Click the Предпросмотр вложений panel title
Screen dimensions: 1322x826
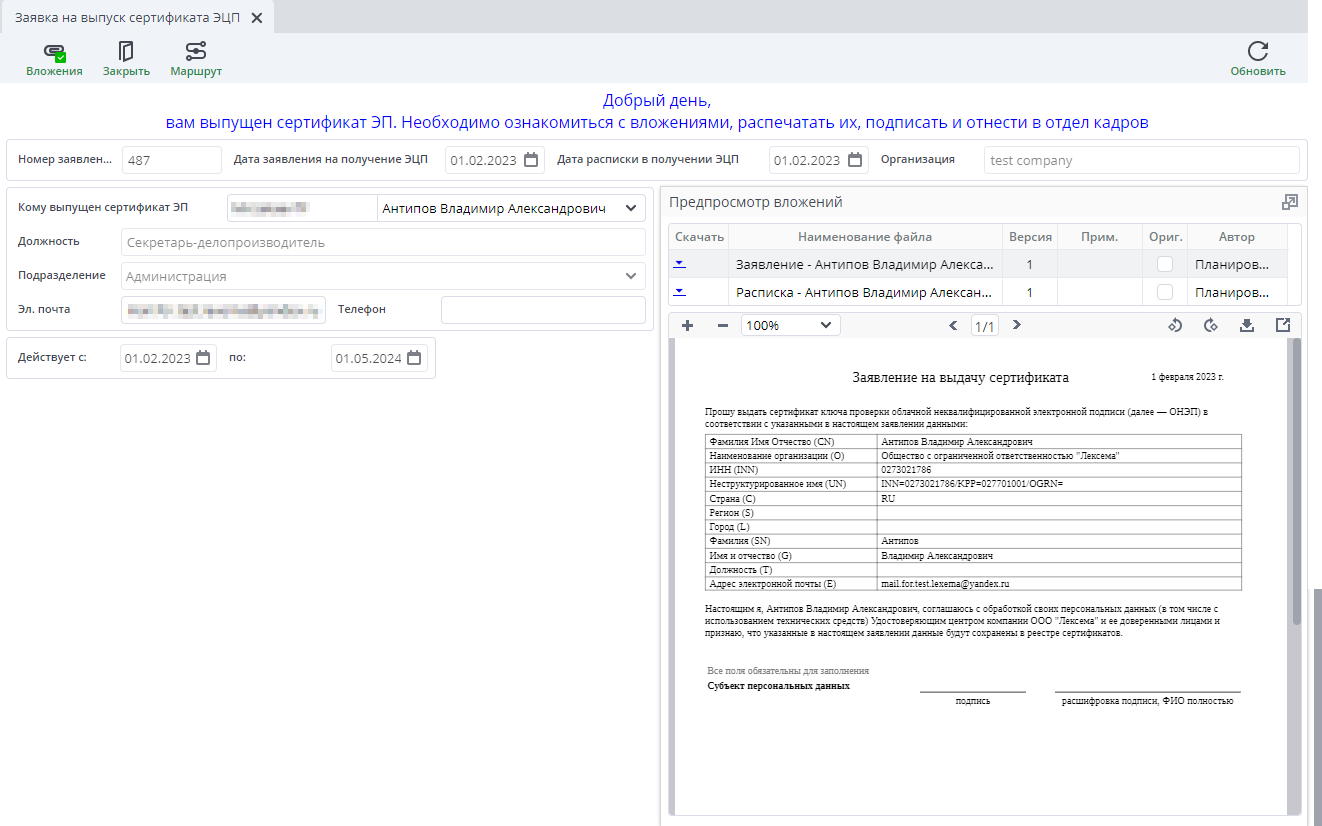(756, 202)
